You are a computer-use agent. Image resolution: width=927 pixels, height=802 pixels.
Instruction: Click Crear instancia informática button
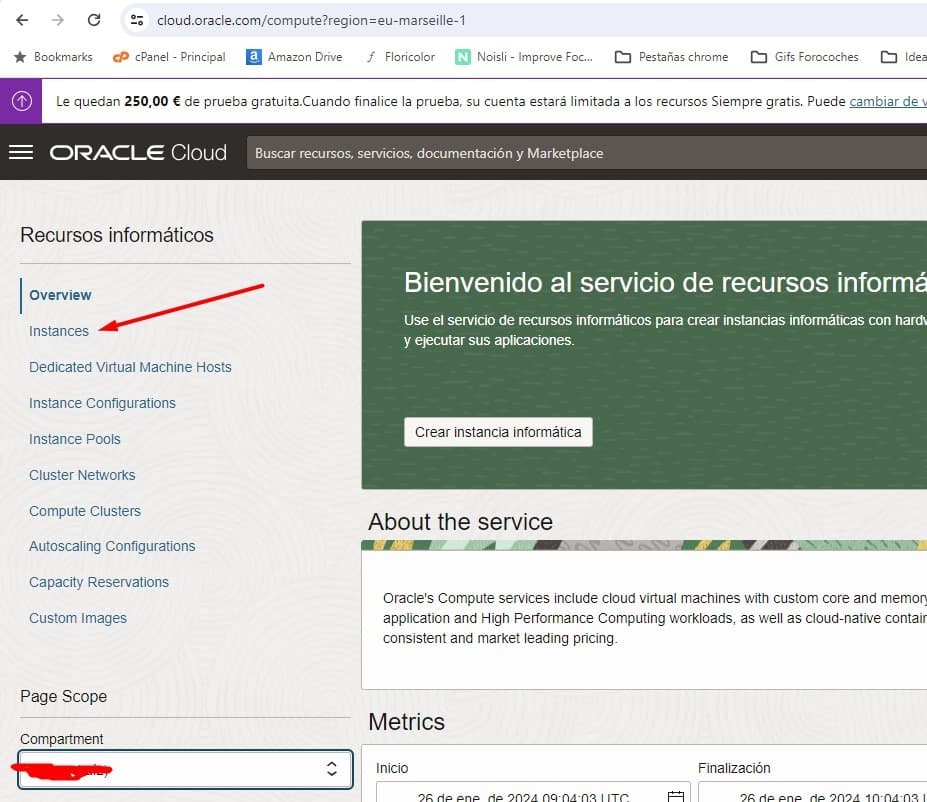point(498,432)
